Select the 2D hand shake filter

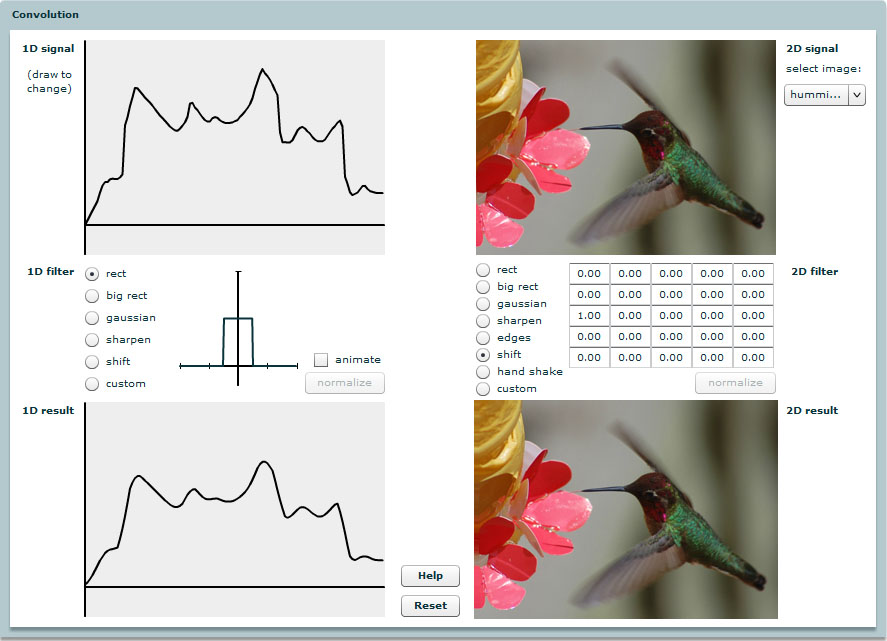coord(484,372)
